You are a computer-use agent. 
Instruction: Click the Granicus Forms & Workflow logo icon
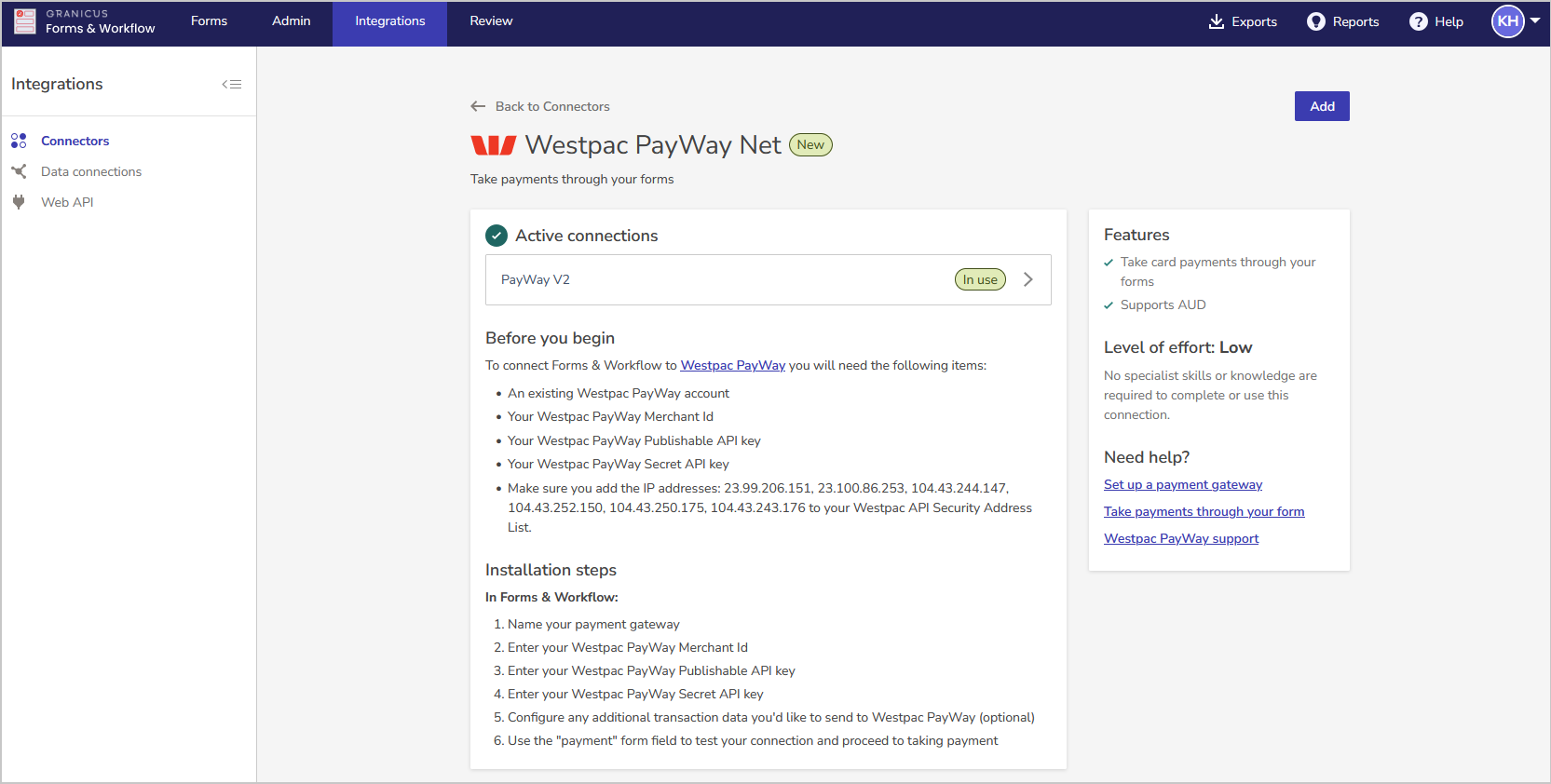[25, 21]
